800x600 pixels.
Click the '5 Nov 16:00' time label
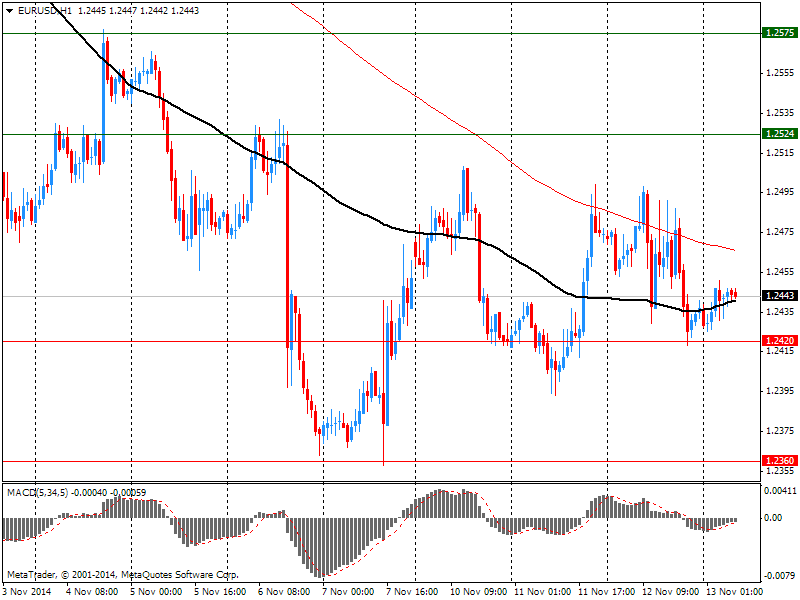point(220,591)
